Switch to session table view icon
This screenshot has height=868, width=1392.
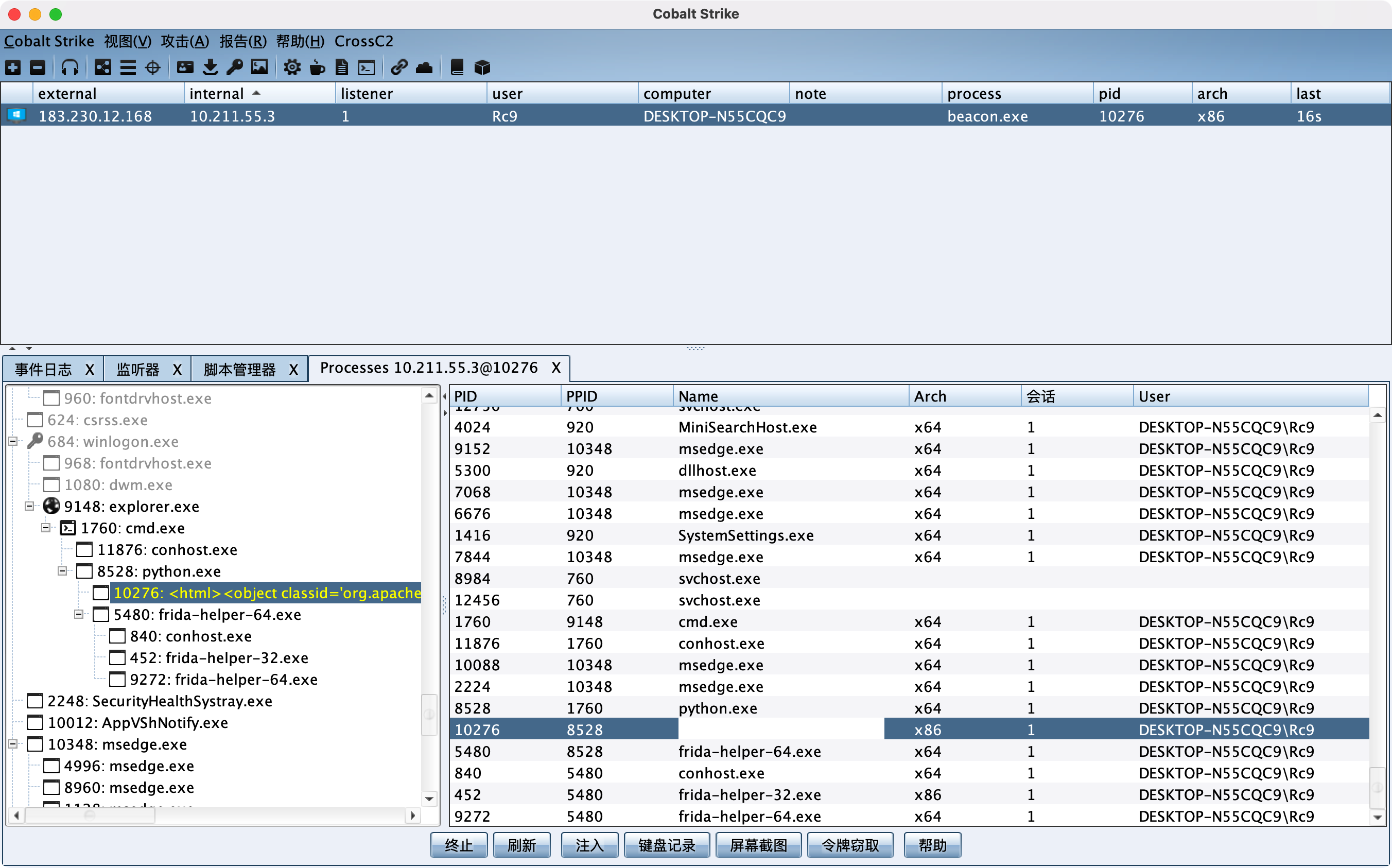(x=128, y=68)
